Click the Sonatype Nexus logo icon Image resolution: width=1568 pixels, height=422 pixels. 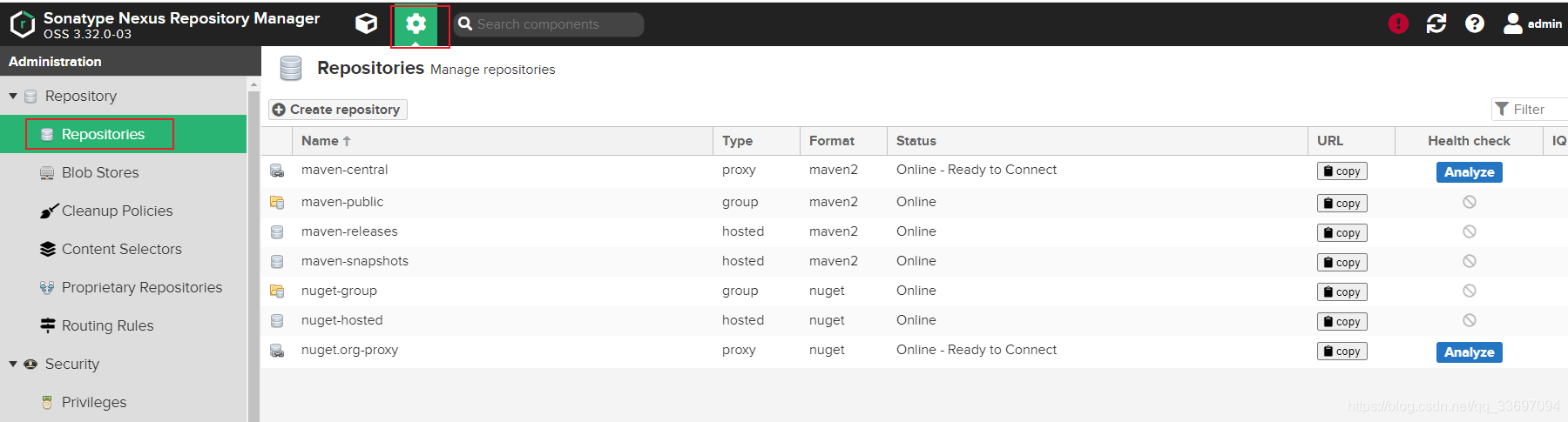point(22,24)
